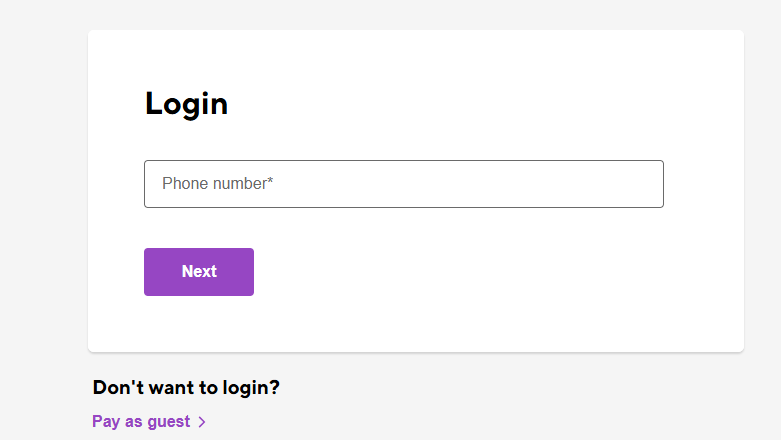Choose Pay as guest instead of login
This screenshot has width=781, height=440.
click(x=141, y=422)
